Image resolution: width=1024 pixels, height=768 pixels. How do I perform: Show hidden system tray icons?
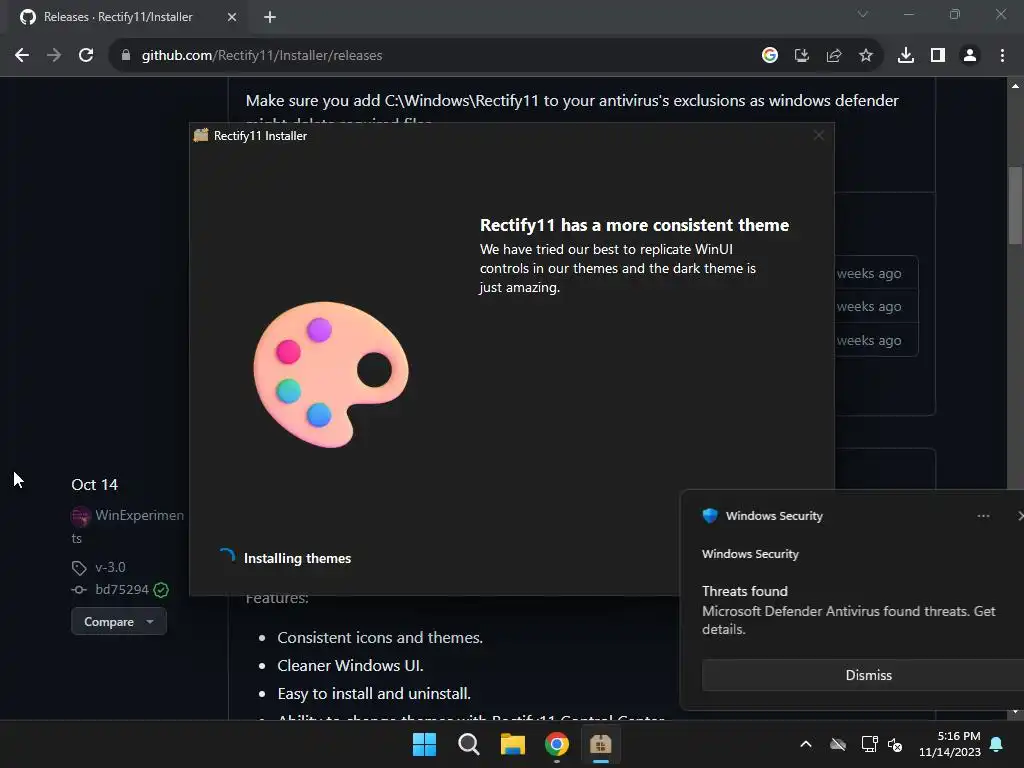(x=806, y=744)
